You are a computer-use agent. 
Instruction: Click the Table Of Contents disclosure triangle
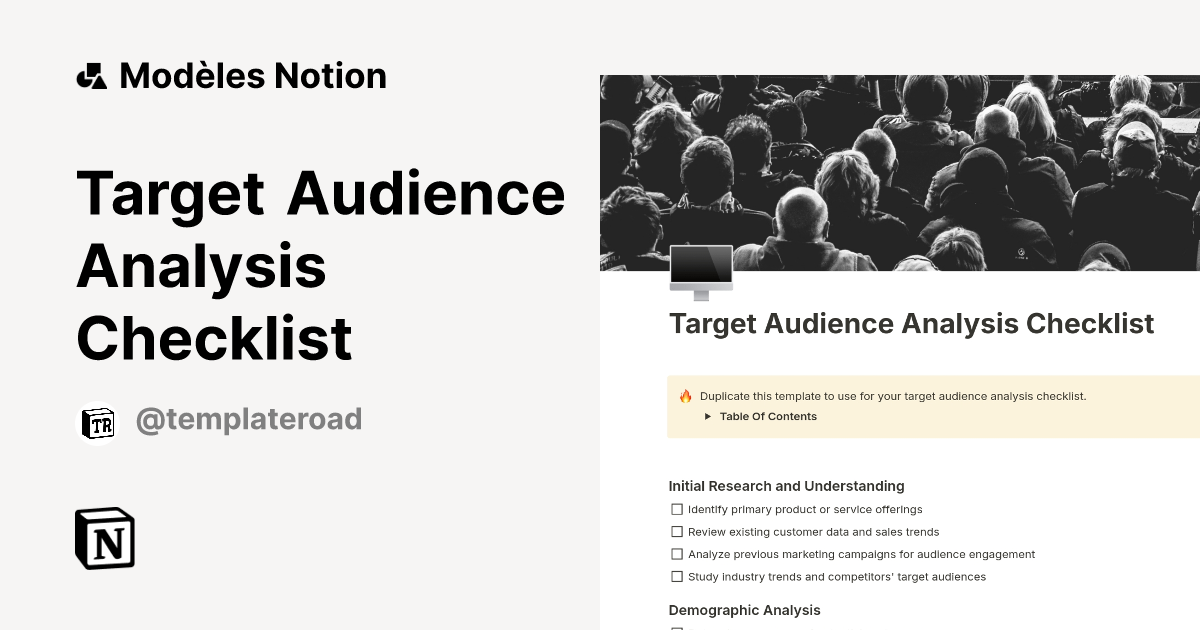(709, 416)
